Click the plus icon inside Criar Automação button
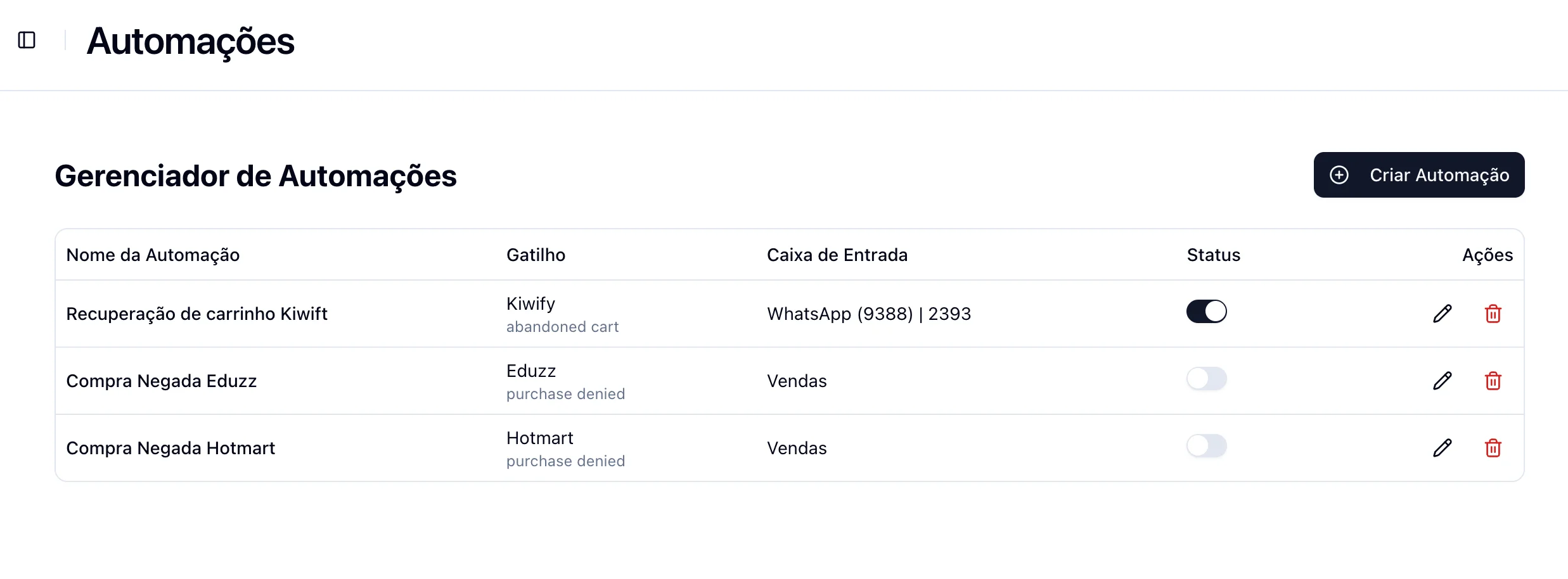This screenshot has height=579, width=1568. click(1339, 175)
